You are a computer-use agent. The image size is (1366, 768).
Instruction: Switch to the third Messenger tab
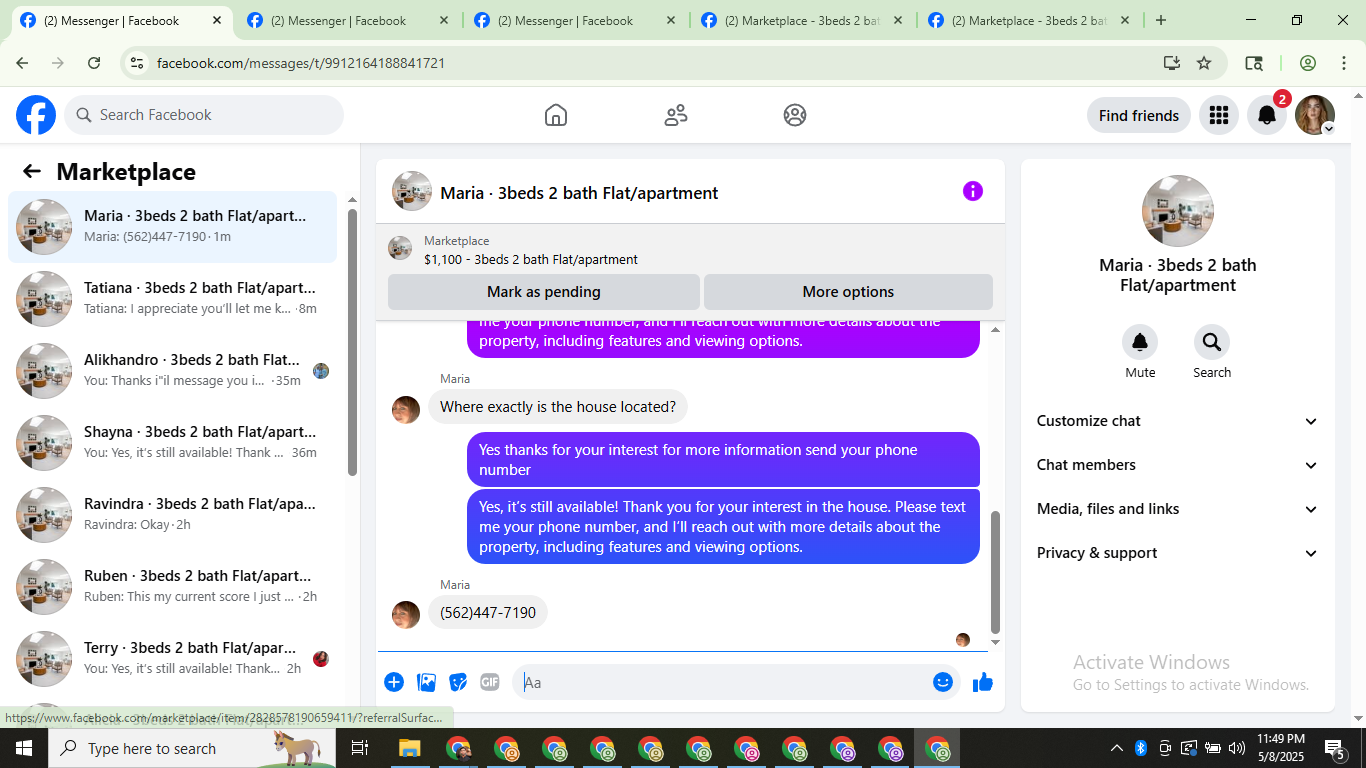click(574, 20)
